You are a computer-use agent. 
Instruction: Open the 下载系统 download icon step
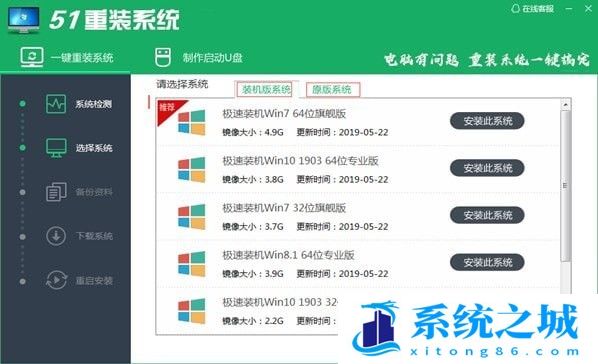[56, 236]
